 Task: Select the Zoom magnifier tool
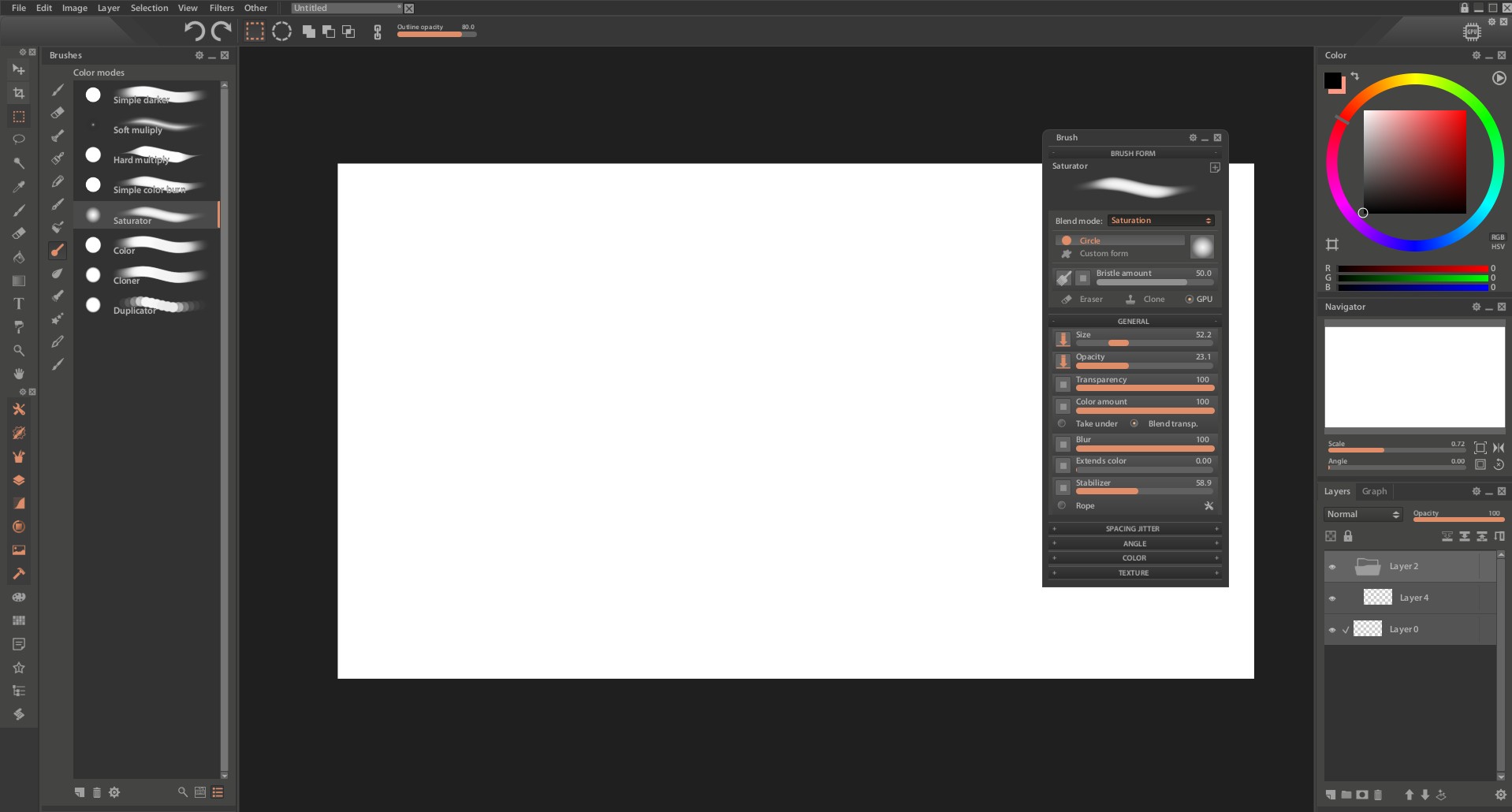click(x=19, y=350)
